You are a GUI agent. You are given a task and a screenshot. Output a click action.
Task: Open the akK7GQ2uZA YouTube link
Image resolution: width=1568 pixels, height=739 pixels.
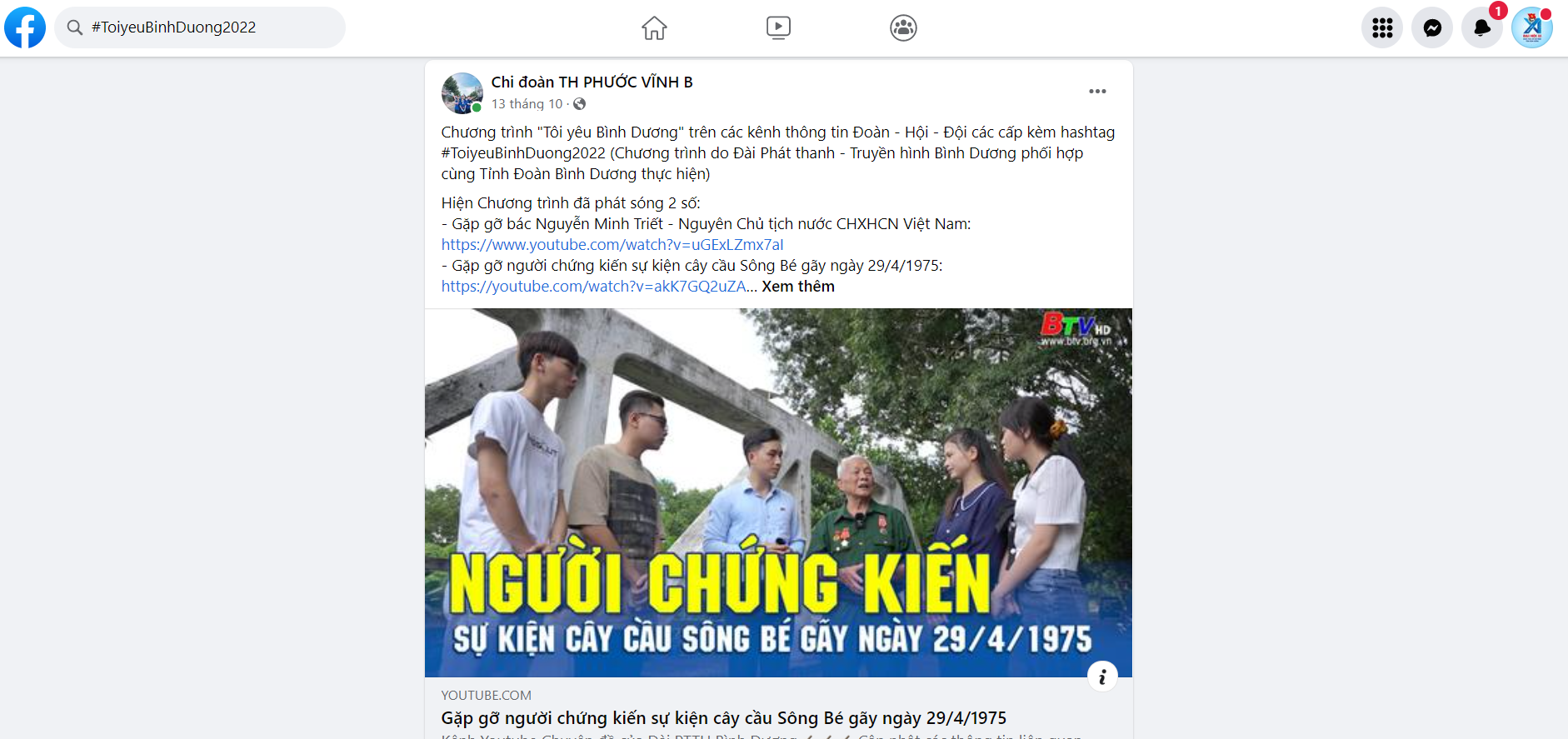(x=593, y=287)
